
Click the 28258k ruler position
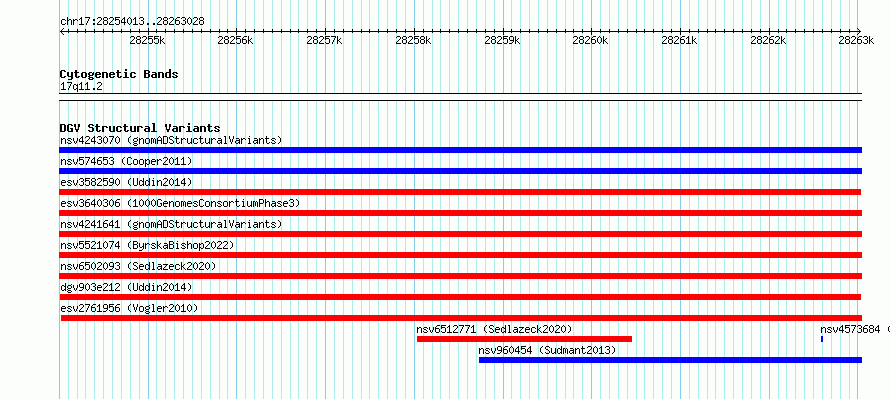[x=413, y=40]
